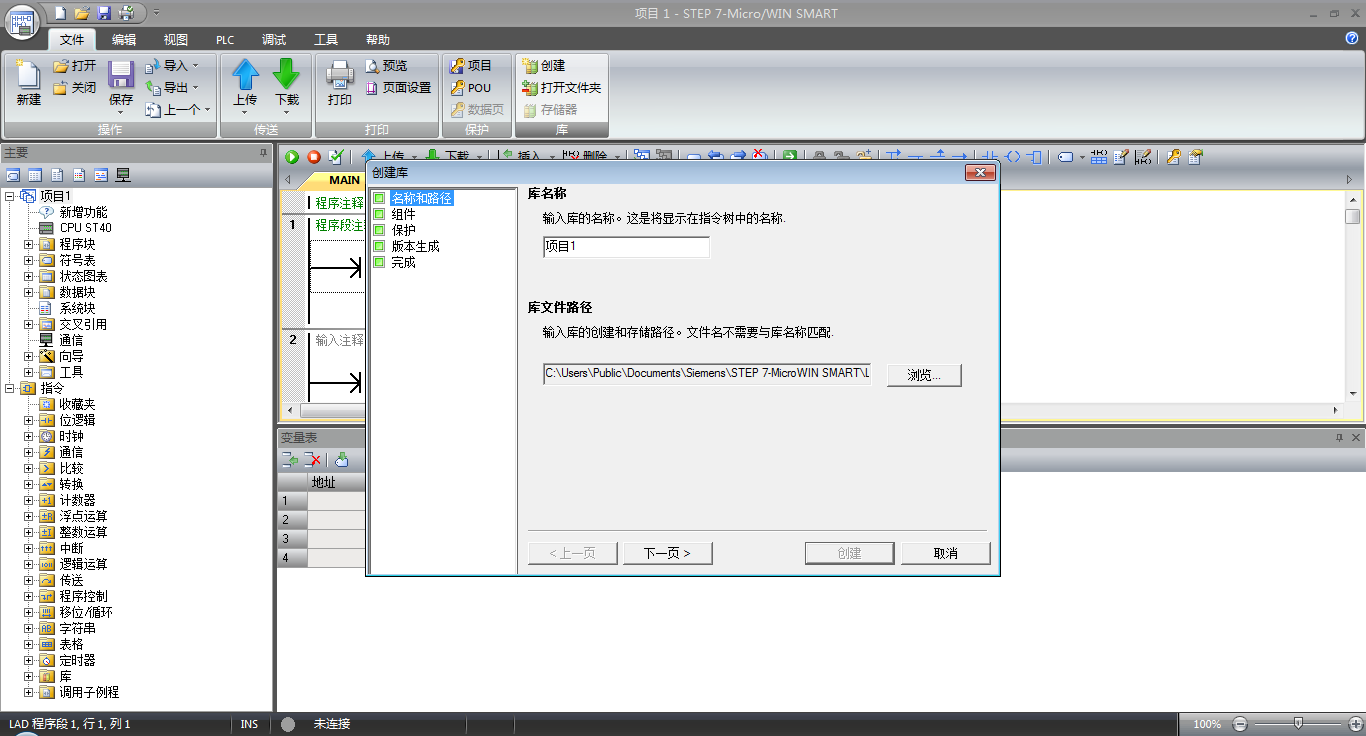The height and width of the screenshot is (736, 1366).
Task: Select the 保护 step in wizard list
Action: point(403,230)
